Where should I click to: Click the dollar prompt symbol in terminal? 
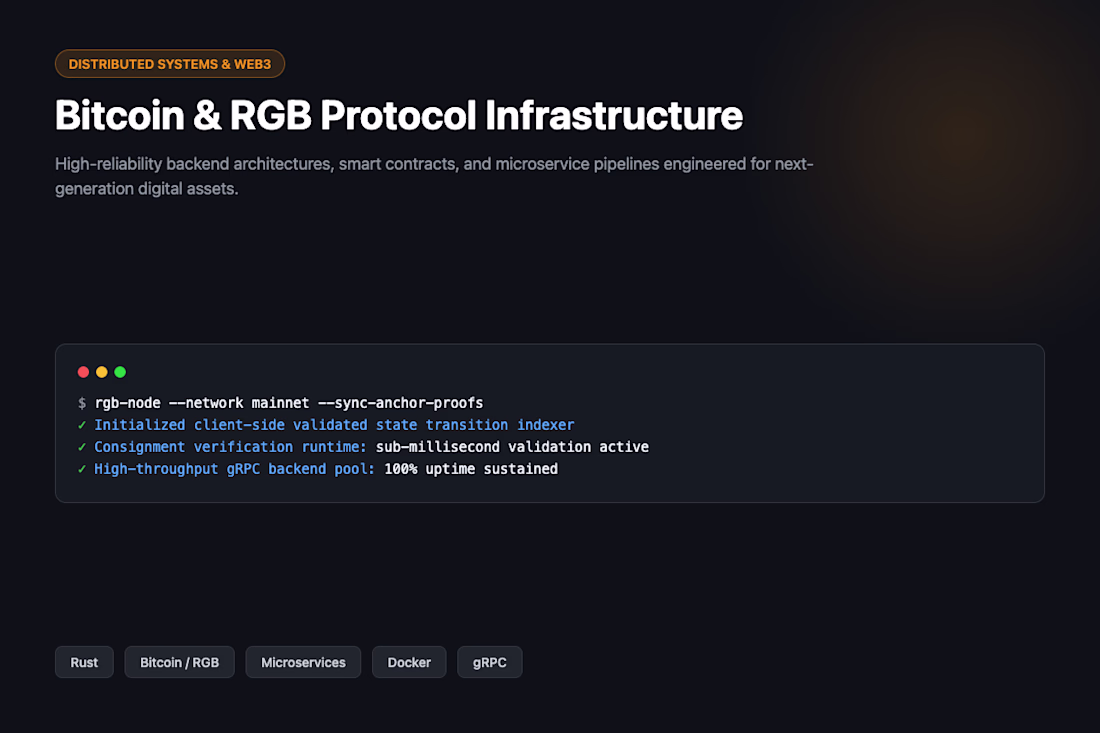click(x=82, y=403)
